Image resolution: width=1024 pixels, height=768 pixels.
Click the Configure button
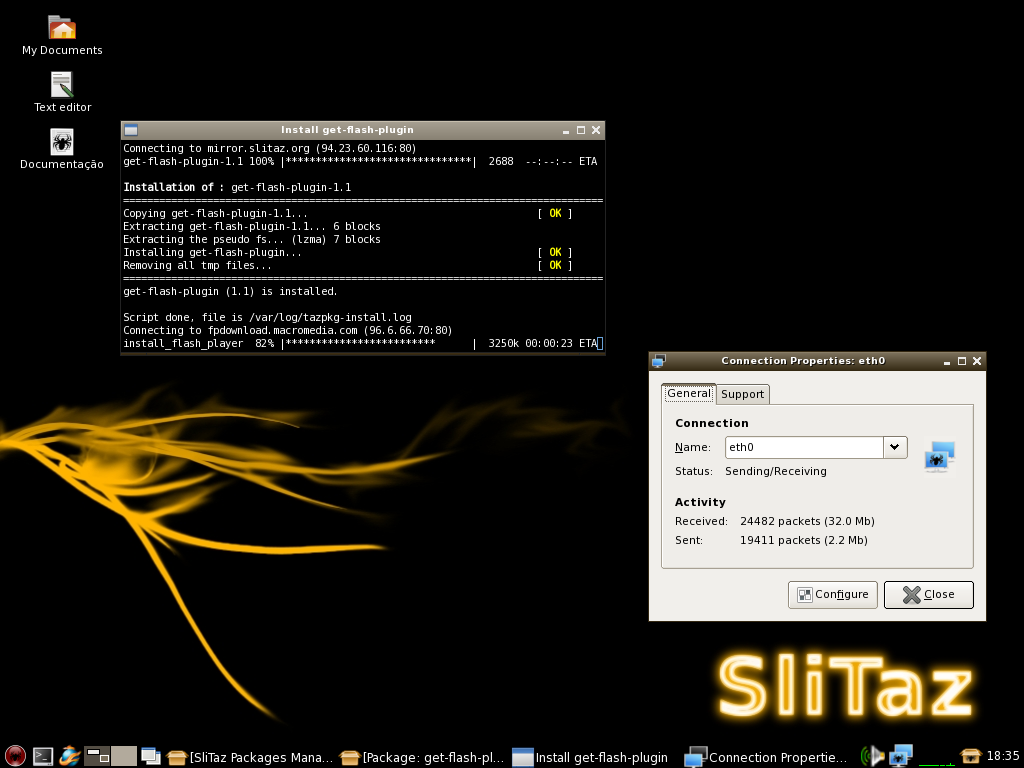(833, 594)
